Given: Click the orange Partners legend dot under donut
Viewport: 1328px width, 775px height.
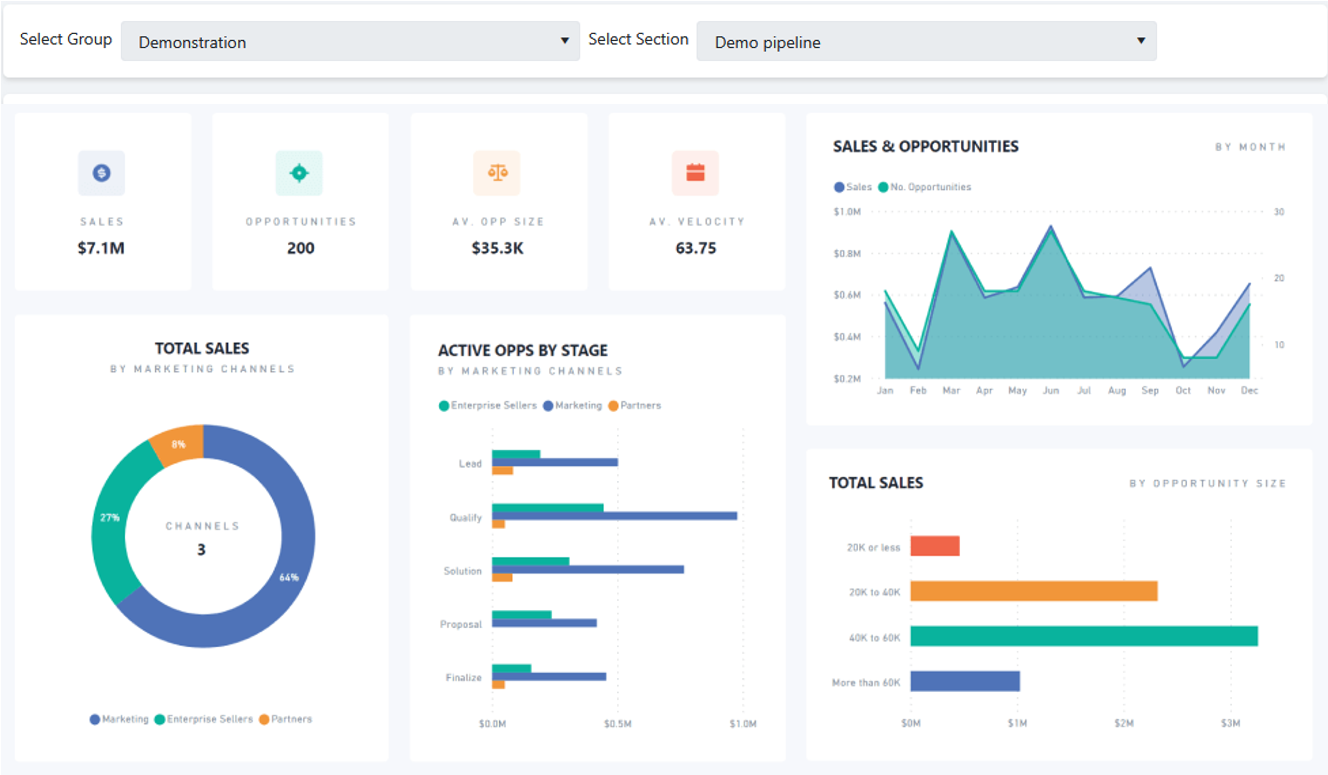Looking at the screenshot, I should tap(264, 719).
